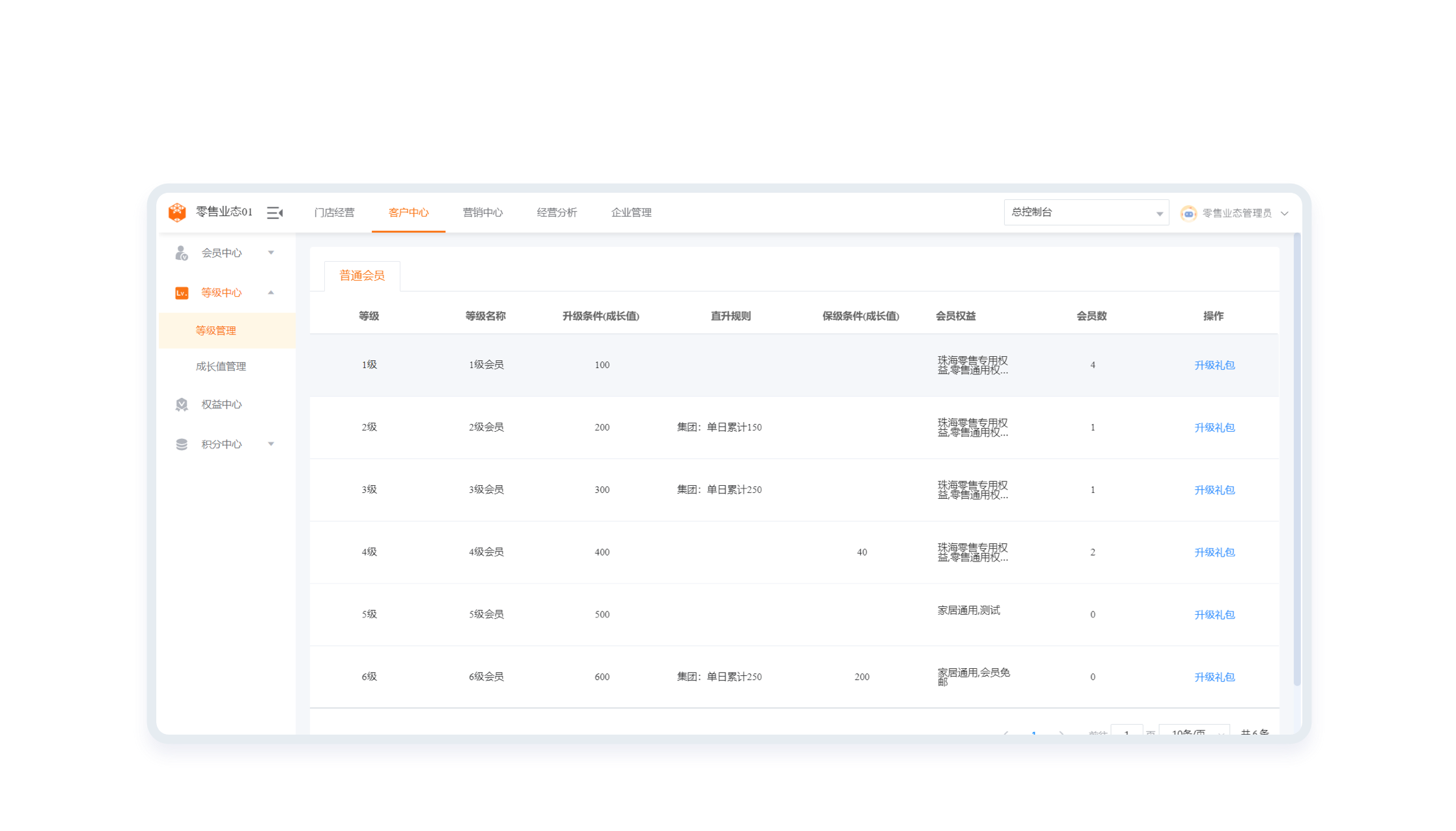Click the 集团：单日累计250 rule for 3级
The width and height of the screenshot is (1456, 831).
720,490
